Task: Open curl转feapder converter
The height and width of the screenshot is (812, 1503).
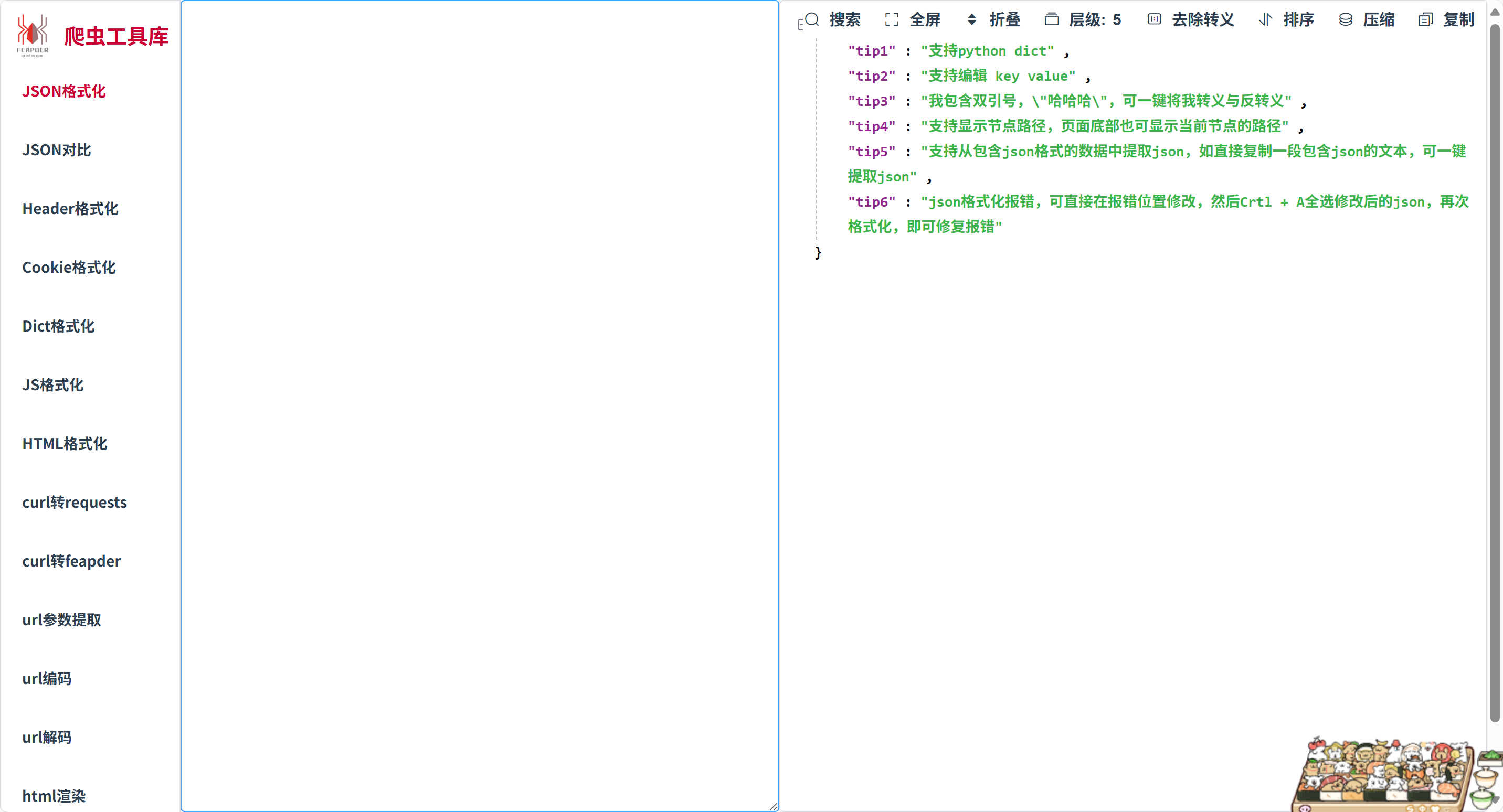Action: pyautogui.click(x=72, y=561)
